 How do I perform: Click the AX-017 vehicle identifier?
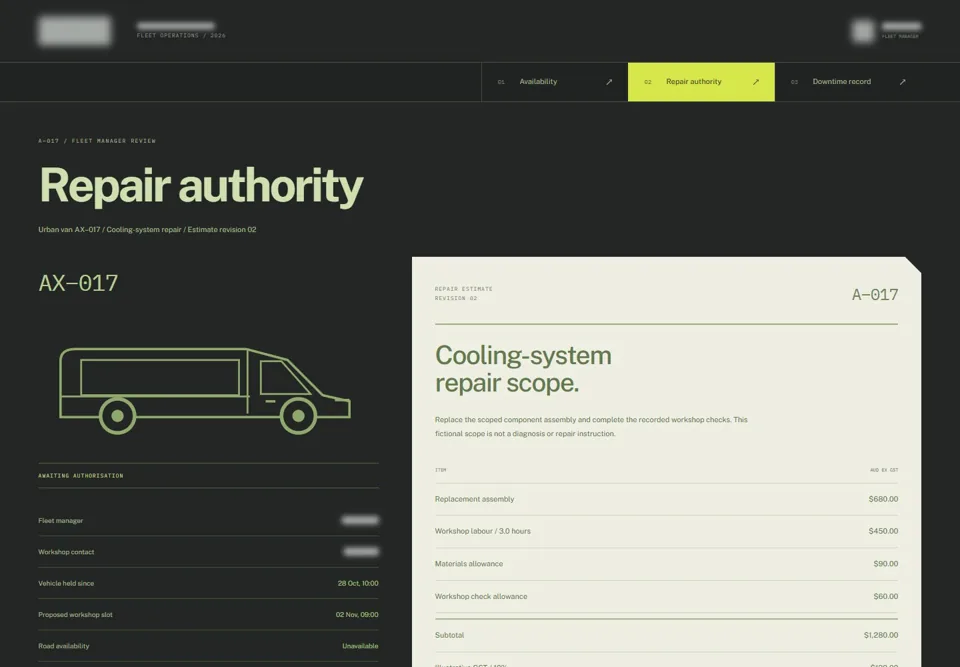[78, 283]
